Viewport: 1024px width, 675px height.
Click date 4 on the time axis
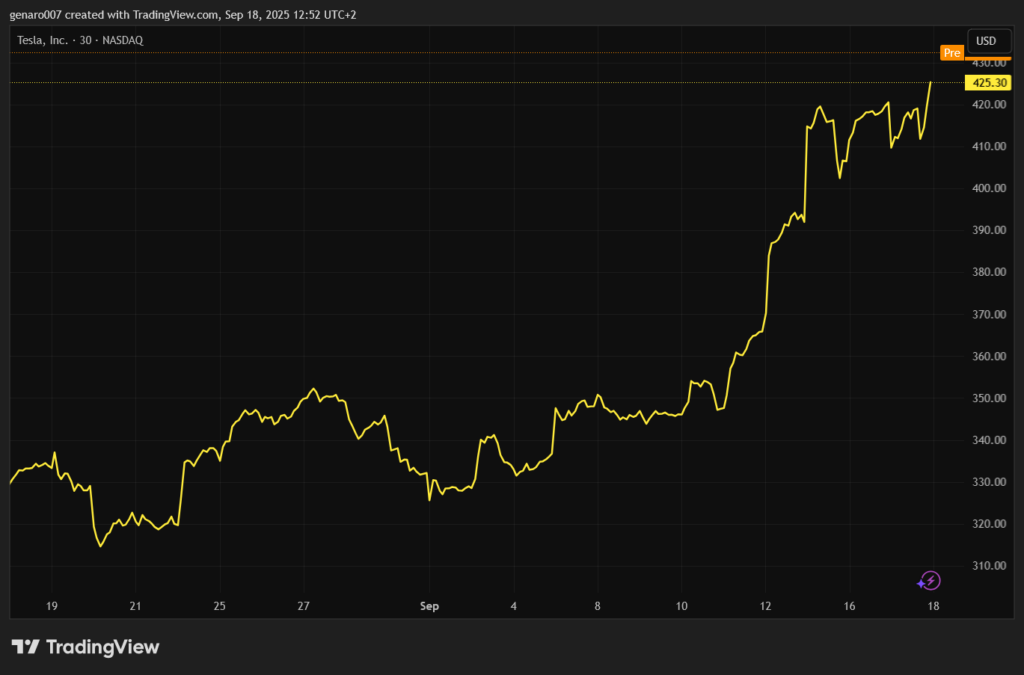pyautogui.click(x=513, y=606)
